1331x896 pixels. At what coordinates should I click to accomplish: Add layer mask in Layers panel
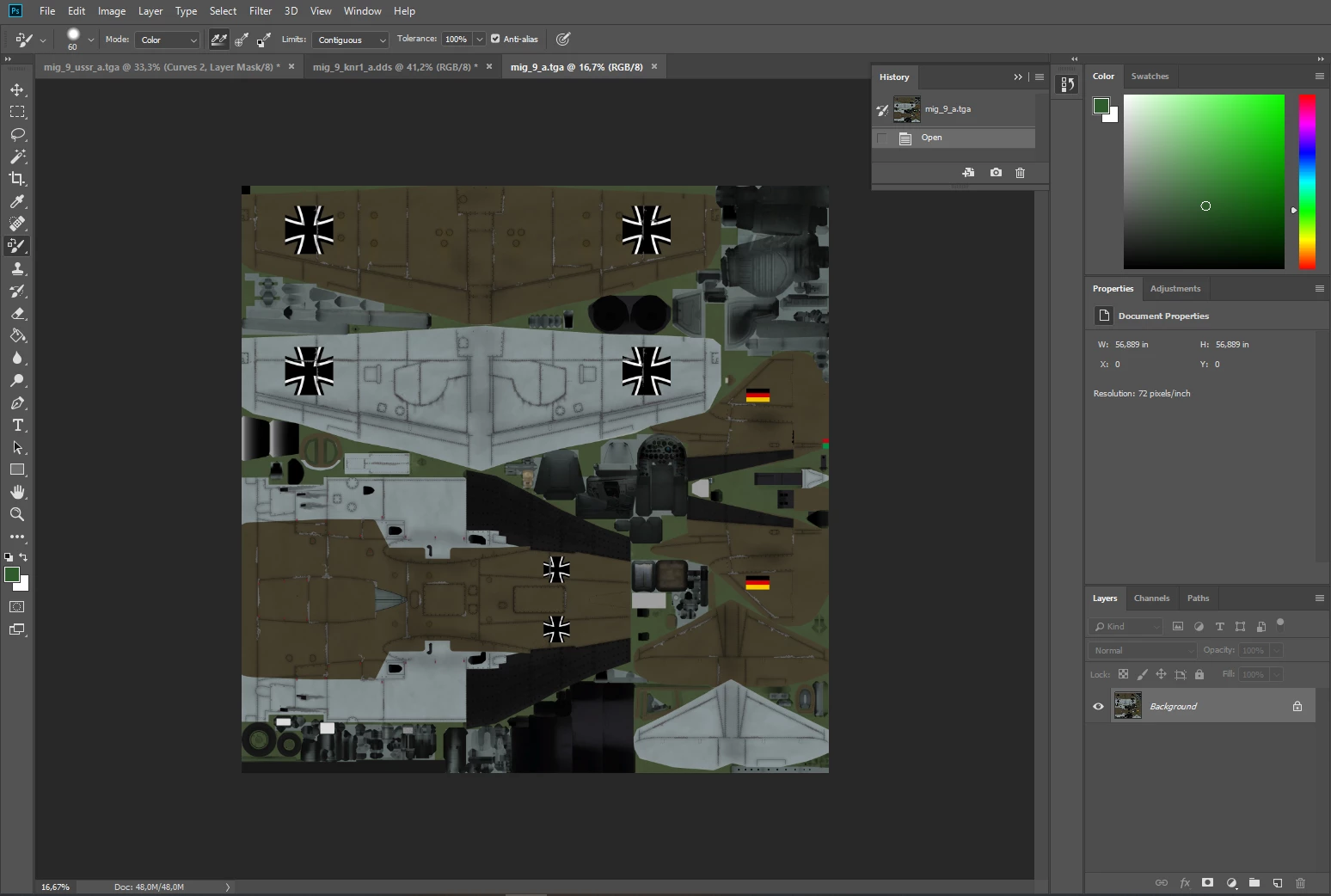click(1208, 882)
